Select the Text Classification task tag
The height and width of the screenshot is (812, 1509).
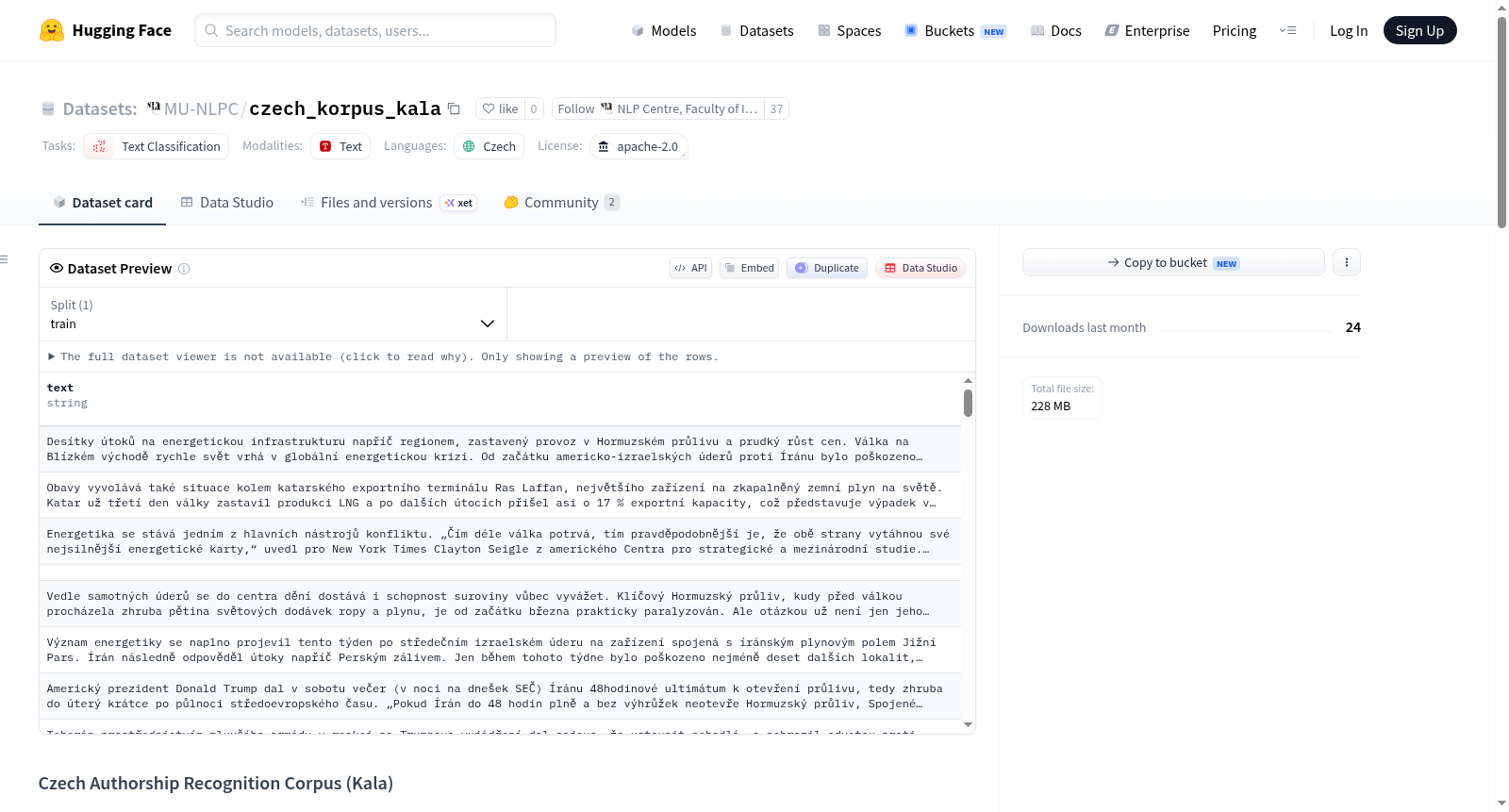pos(157,146)
